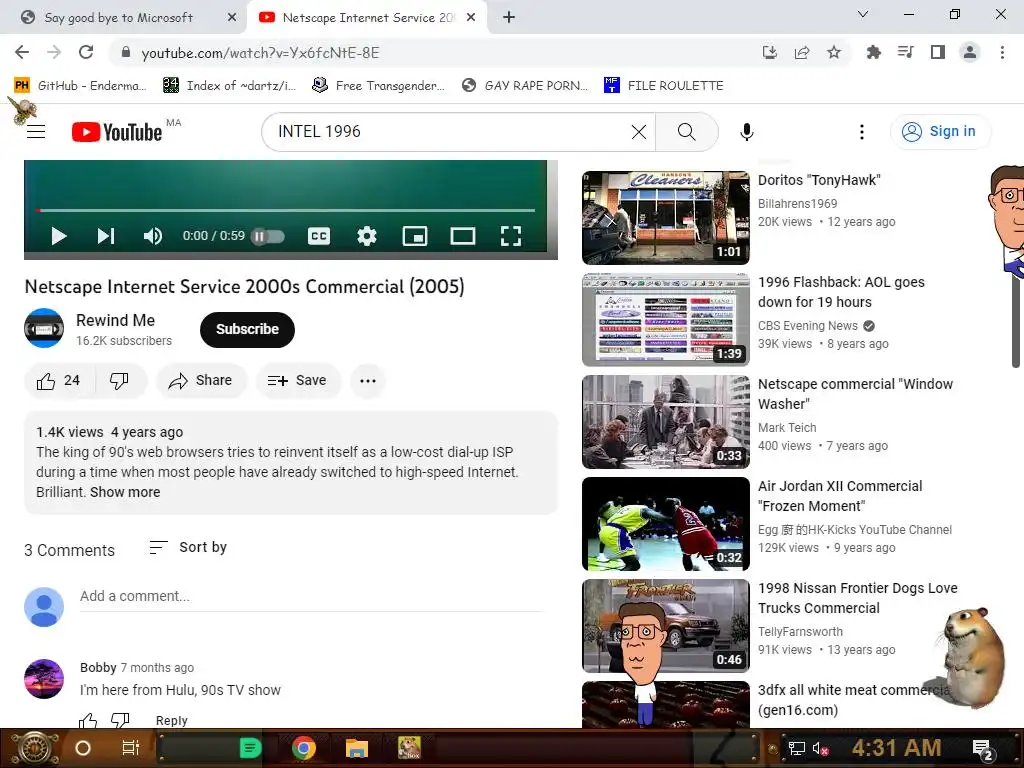Open more actions ellipsis under video

(368, 381)
